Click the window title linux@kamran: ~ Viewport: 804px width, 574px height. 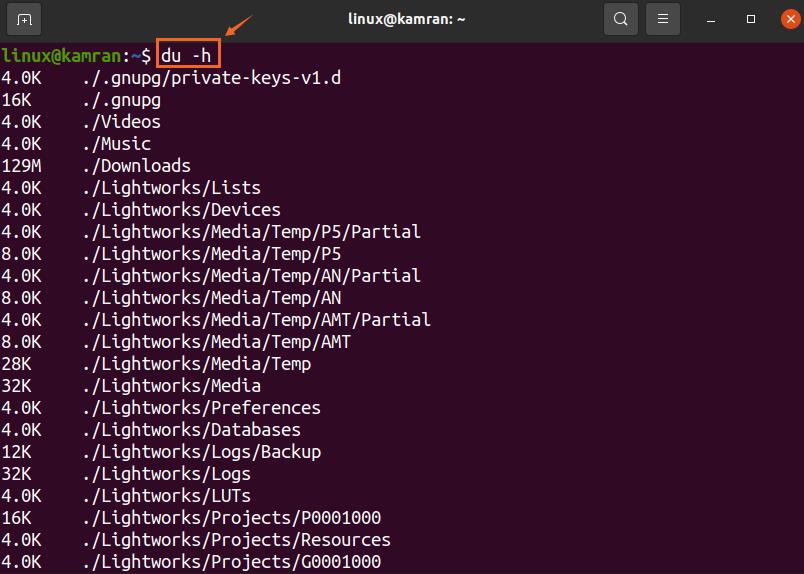click(x=407, y=19)
